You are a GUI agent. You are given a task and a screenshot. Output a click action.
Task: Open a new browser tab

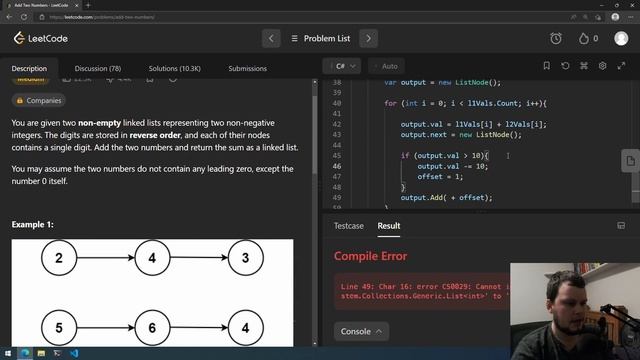(88, 5)
